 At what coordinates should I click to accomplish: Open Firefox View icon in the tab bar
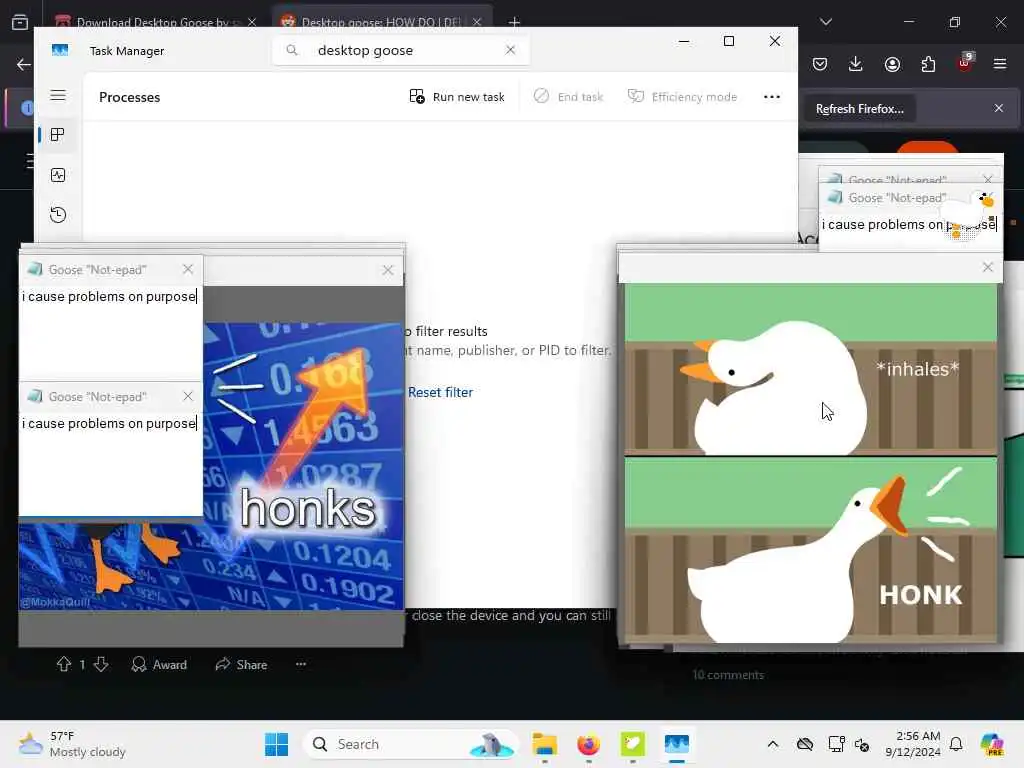coord(20,22)
